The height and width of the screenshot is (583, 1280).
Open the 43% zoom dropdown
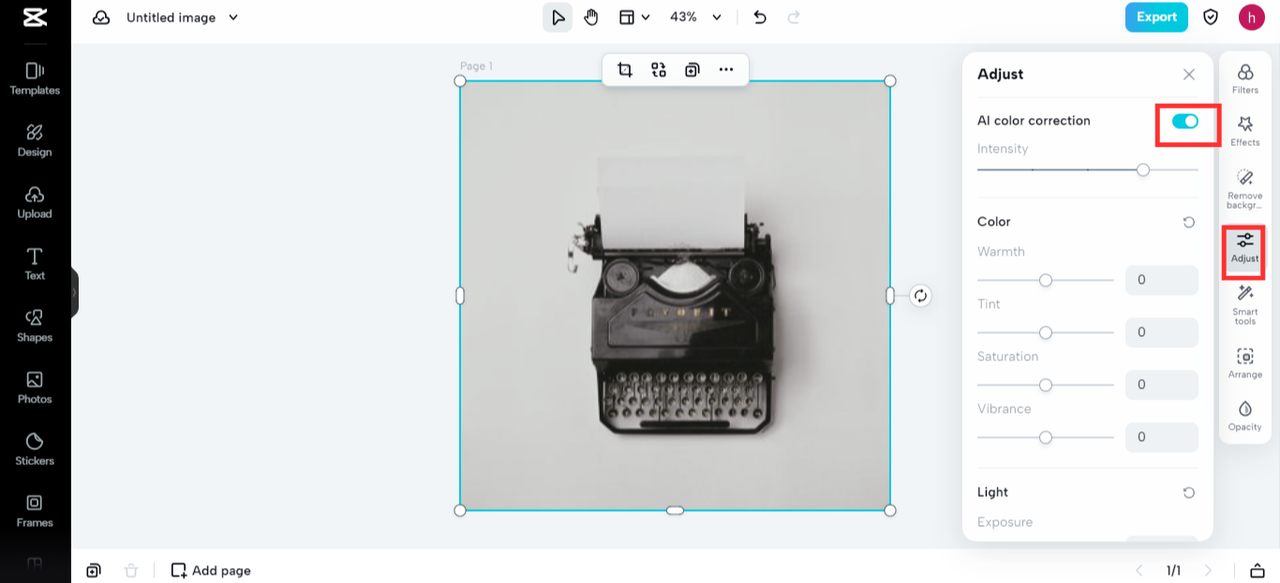[696, 17]
